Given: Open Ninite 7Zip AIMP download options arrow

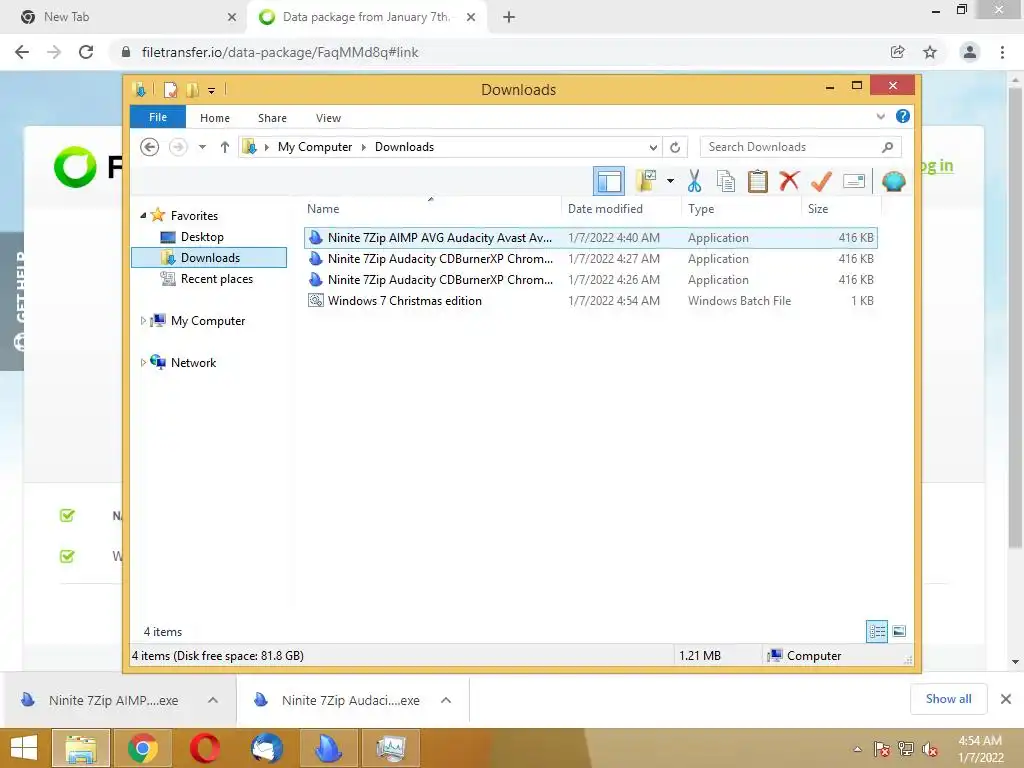Looking at the screenshot, I should click(213, 700).
